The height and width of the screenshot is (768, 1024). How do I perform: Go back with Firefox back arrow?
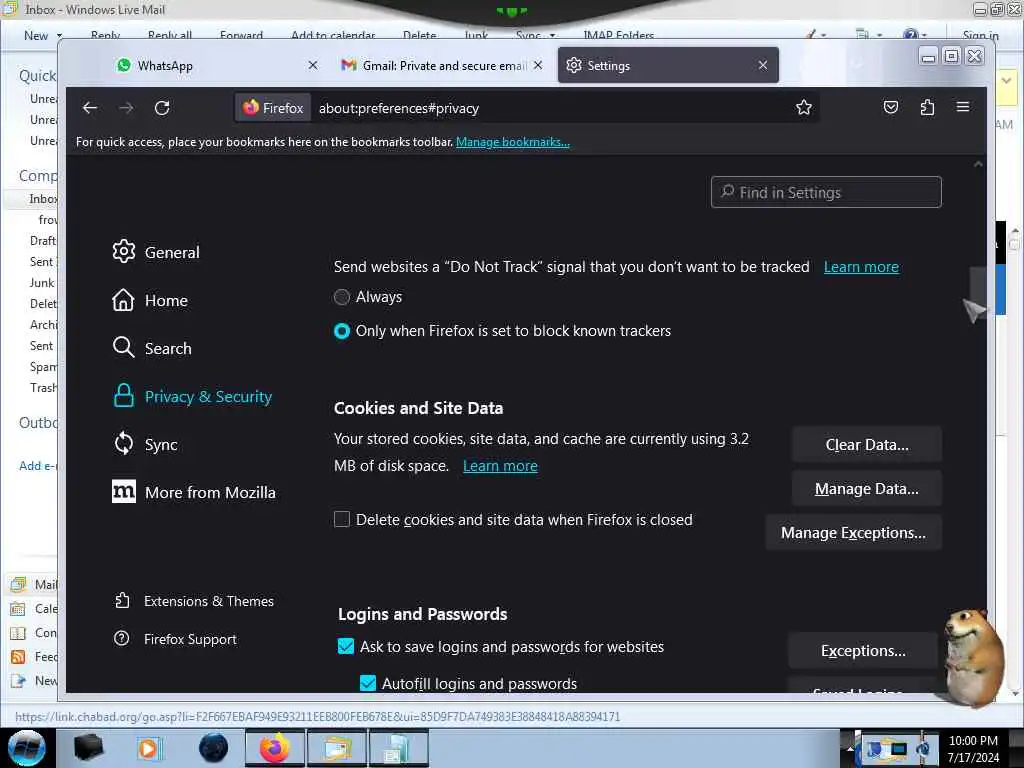90,108
